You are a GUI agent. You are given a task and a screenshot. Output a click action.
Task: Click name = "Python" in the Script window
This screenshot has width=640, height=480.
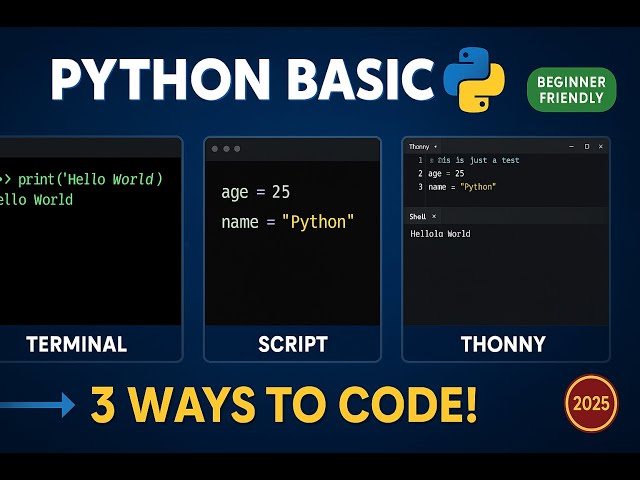pos(287,222)
